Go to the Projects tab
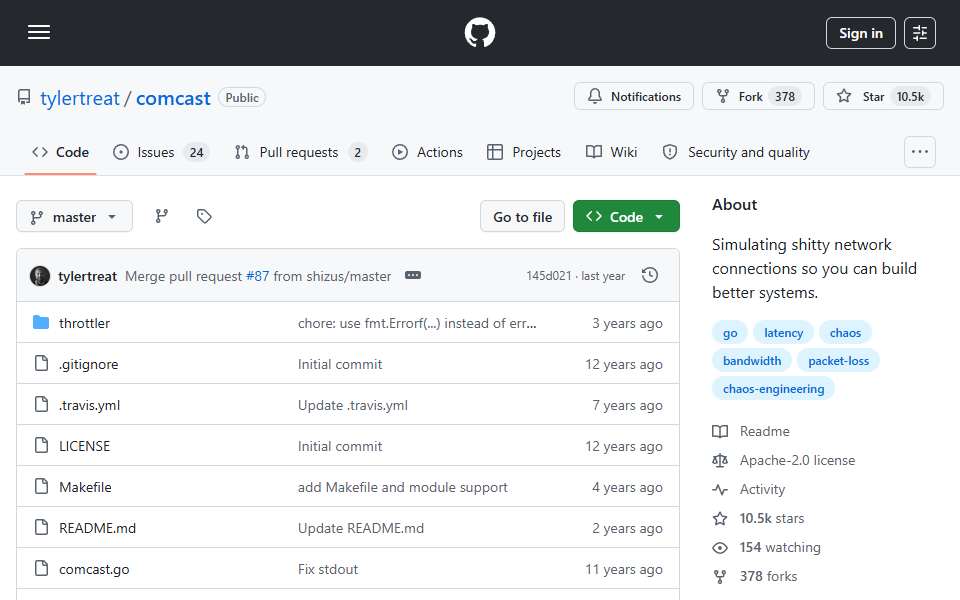Image resolution: width=960 pixels, height=600 pixels. point(523,152)
